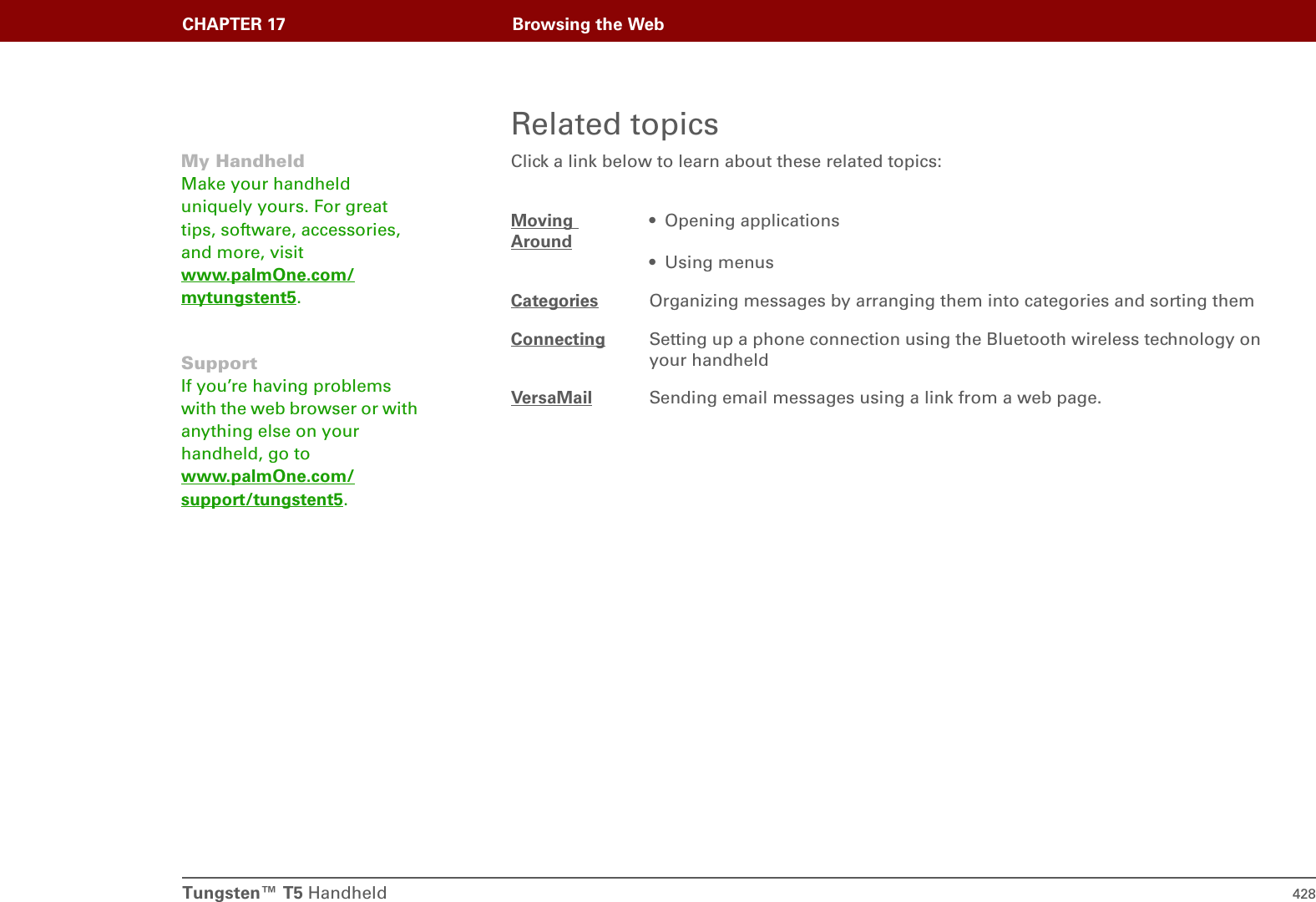Screen dimensions: 1316x902
Task: Click the 'Opening applications' bullet text
Action: pyautogui.click(x=752, y=220)
